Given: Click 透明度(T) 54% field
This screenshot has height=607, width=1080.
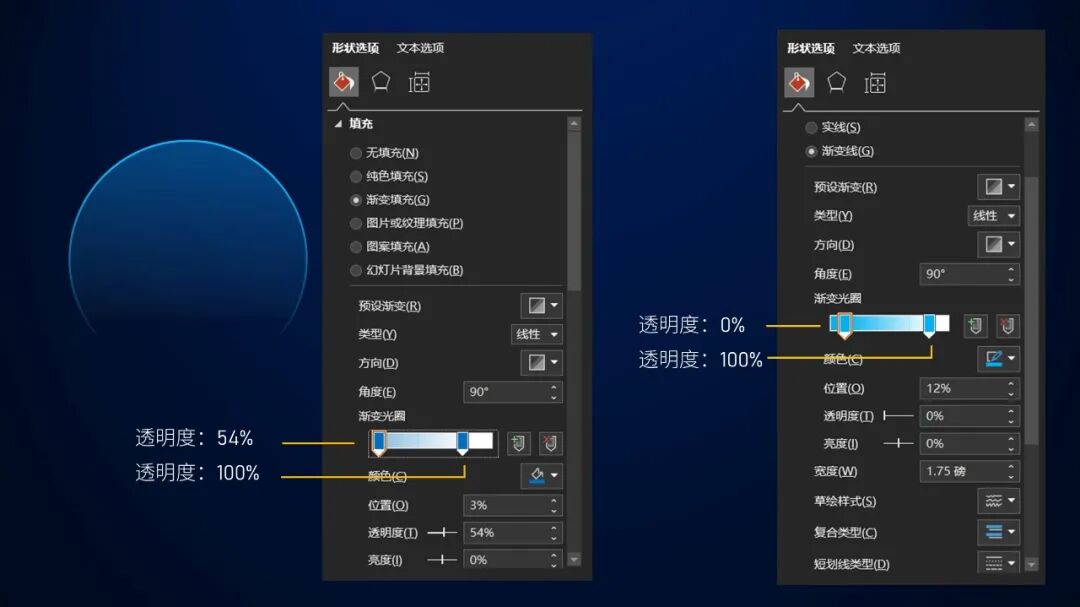Looking at the screenshot, I should pyautogui.click(x=512, y=533).
